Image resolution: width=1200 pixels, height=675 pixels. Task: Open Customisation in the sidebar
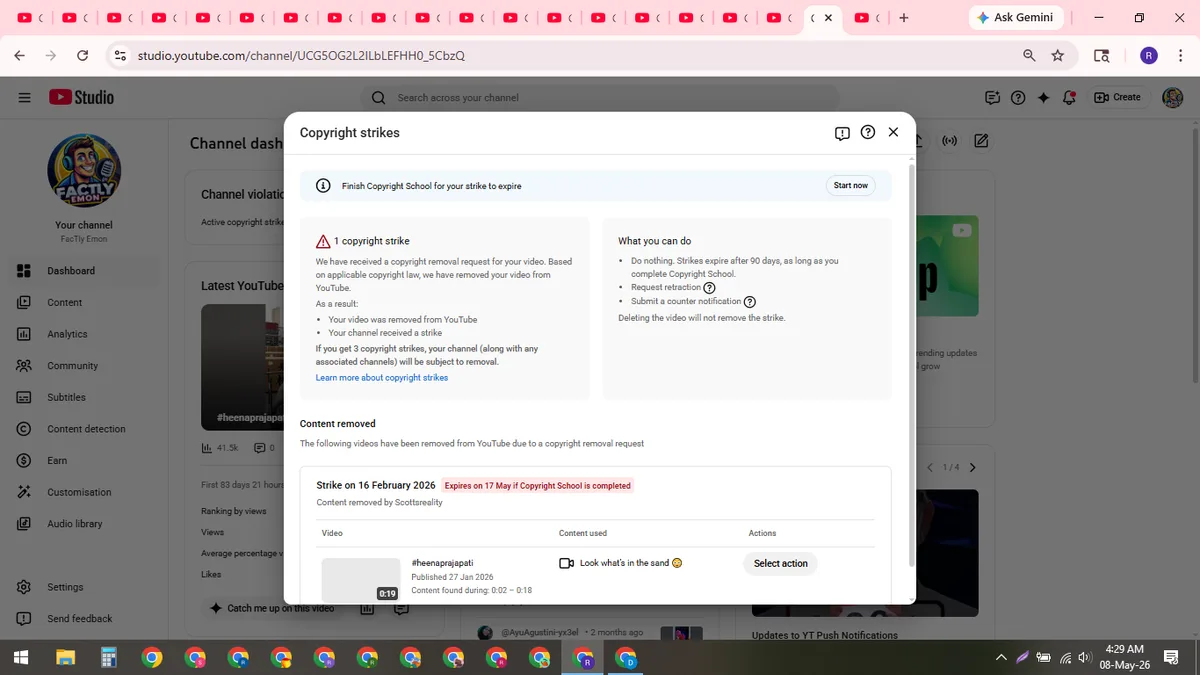[85, 492]
